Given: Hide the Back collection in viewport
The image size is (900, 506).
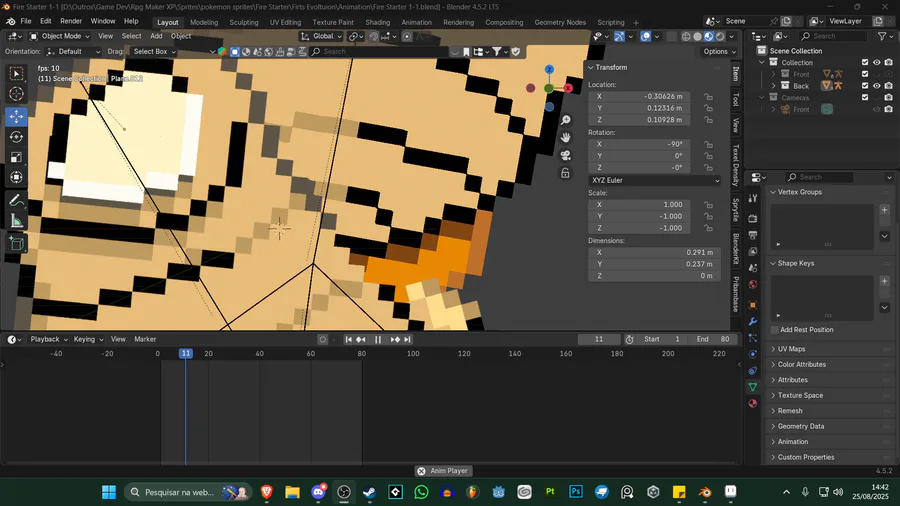Looking at the screenshot, I should [876, 85].
